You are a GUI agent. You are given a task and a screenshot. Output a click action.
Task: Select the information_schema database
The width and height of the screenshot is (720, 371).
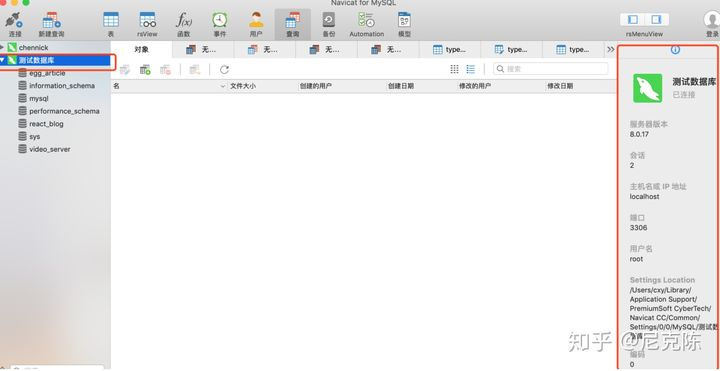pyautogui.click(x=62, y=86)
